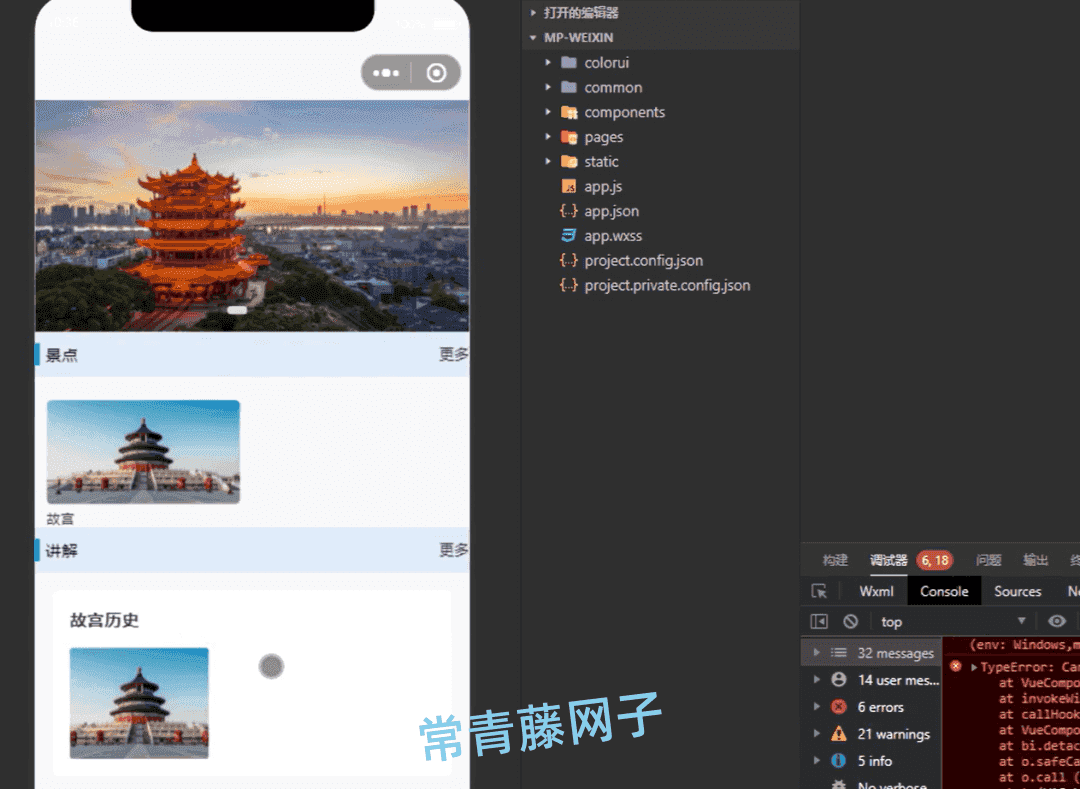Click 更多 link in 景点 section
This screenshot has height=789, width=1080.
(x=454, y=355)
